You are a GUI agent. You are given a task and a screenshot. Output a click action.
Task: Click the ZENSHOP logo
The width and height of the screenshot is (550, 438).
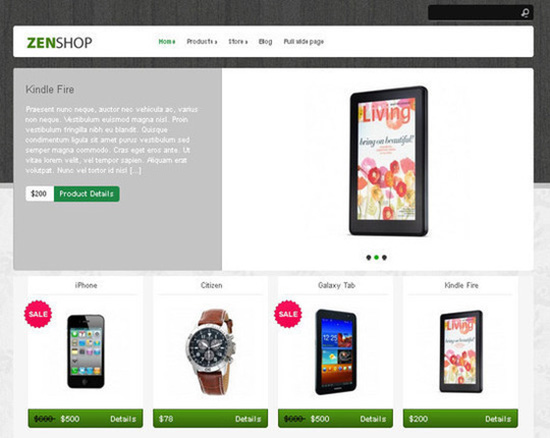tap(59, 43)
